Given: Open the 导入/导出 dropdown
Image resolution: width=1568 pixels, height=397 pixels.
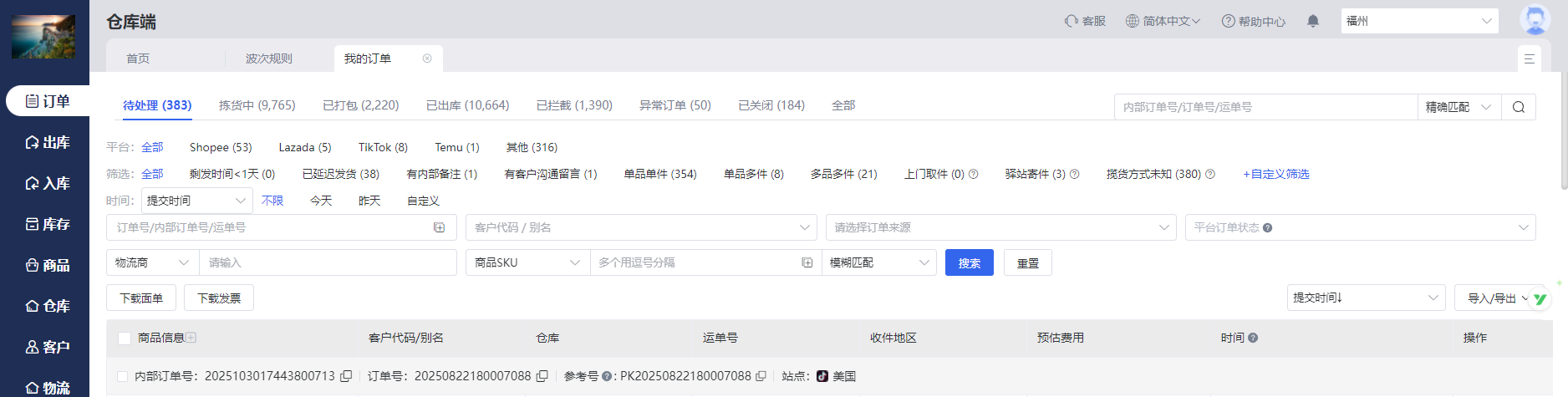Looking at the screenshot, I should 1499,298.
